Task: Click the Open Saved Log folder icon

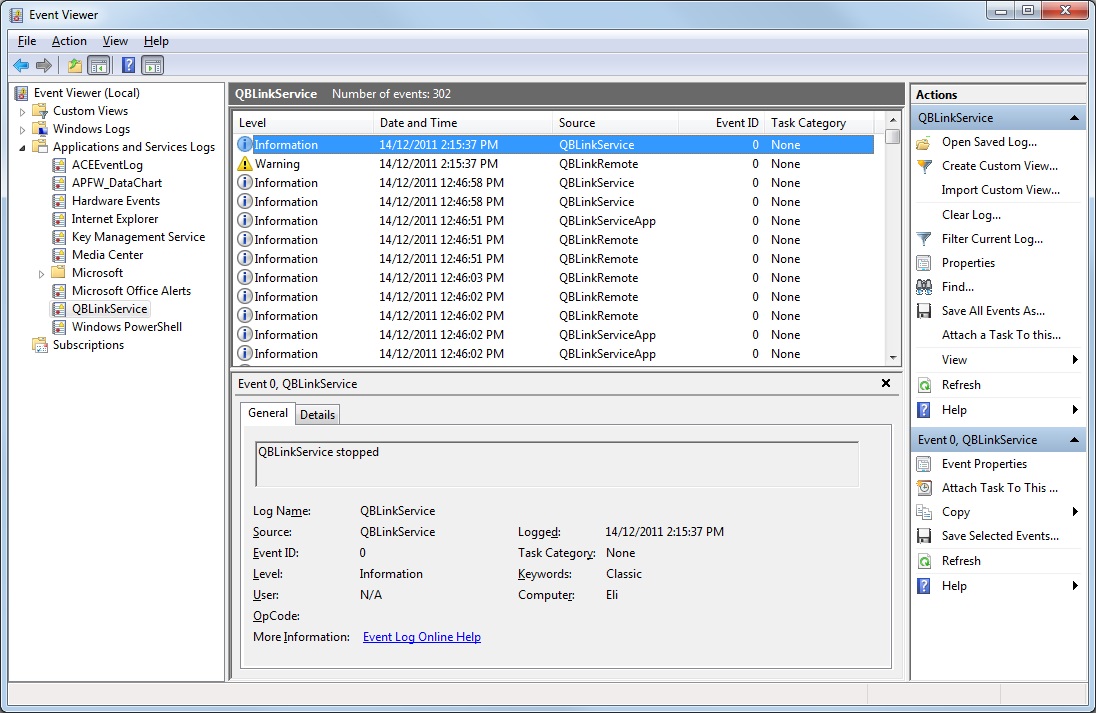Action: 924,143
